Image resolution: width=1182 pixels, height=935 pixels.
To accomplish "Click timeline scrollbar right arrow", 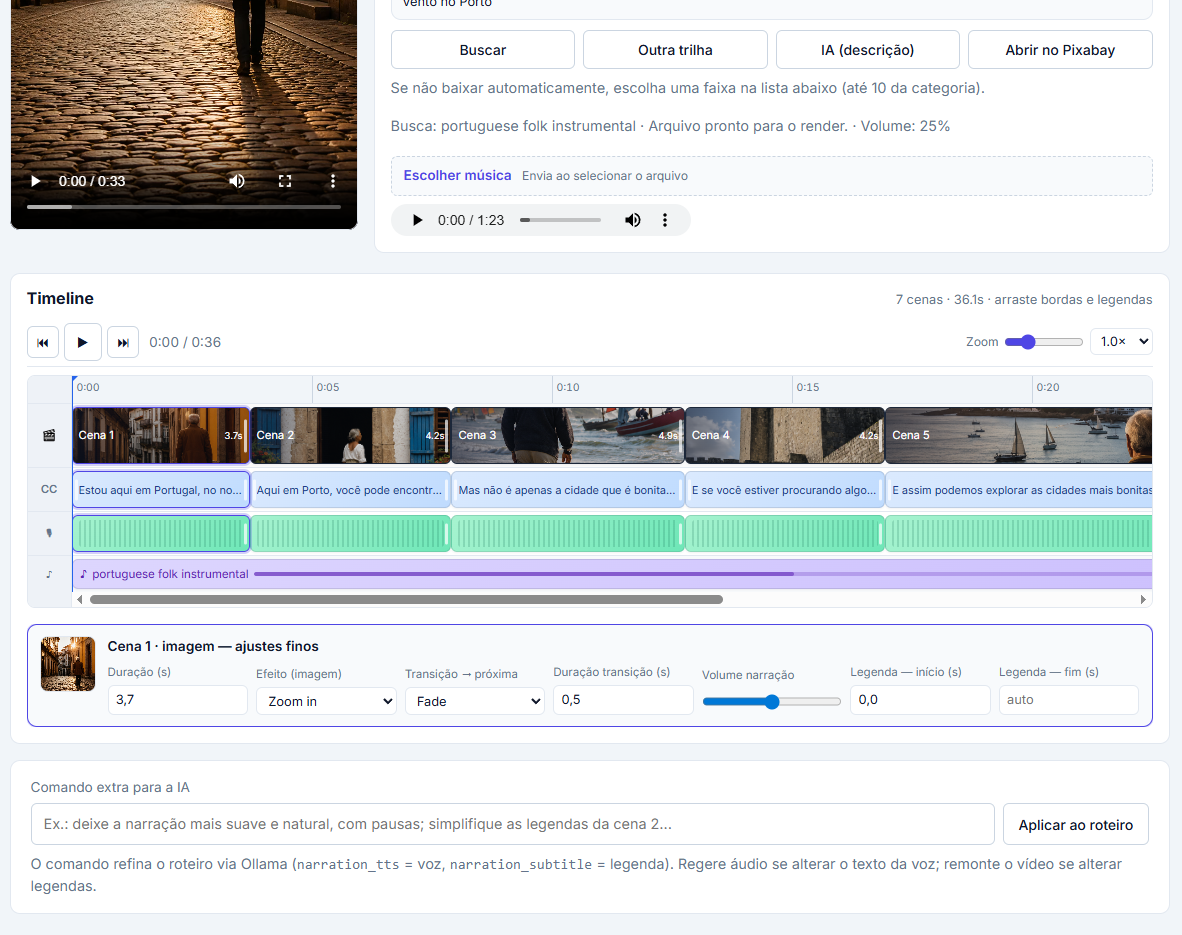I will click(x=1144, y=599).
